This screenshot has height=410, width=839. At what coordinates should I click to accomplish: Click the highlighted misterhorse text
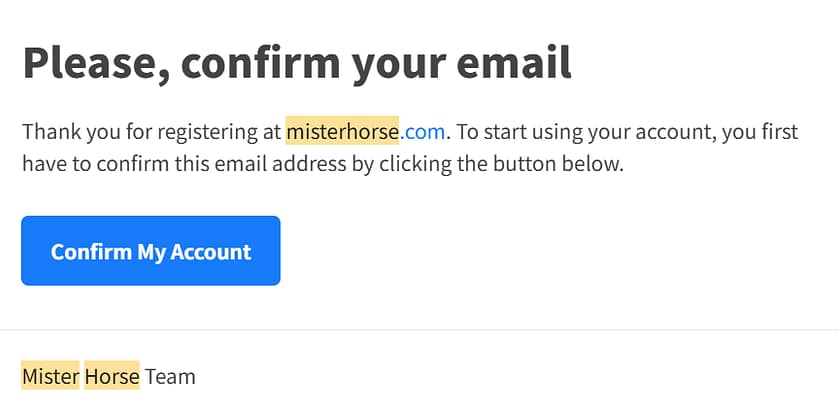click(x=342, y=131)
